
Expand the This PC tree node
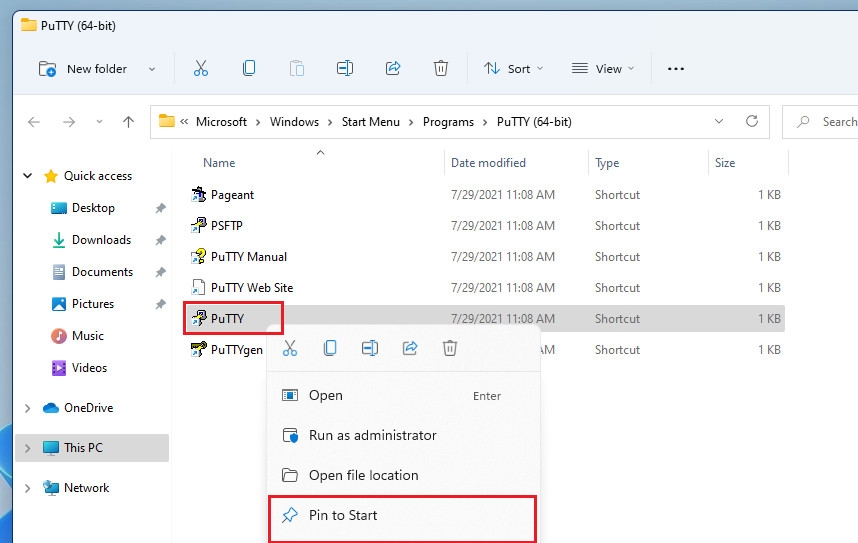pyautogui.click(x=27, y=448)
